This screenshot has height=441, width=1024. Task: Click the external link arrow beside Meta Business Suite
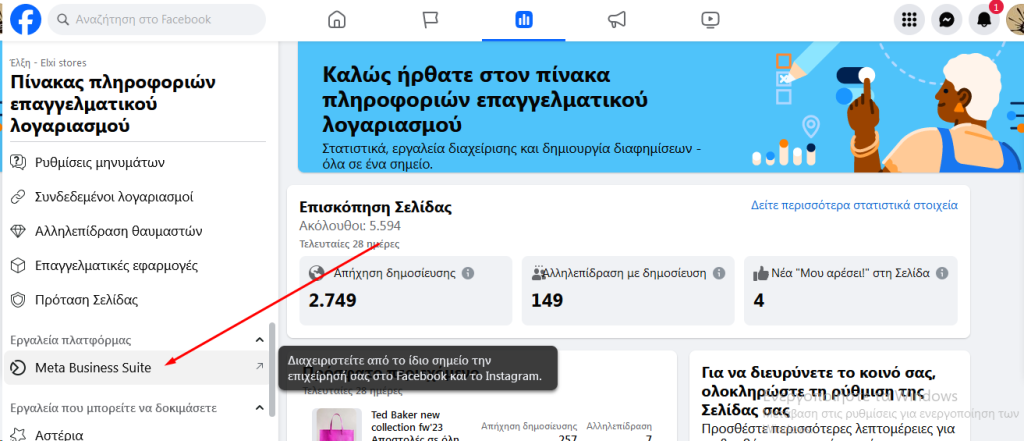click(259, 367)
